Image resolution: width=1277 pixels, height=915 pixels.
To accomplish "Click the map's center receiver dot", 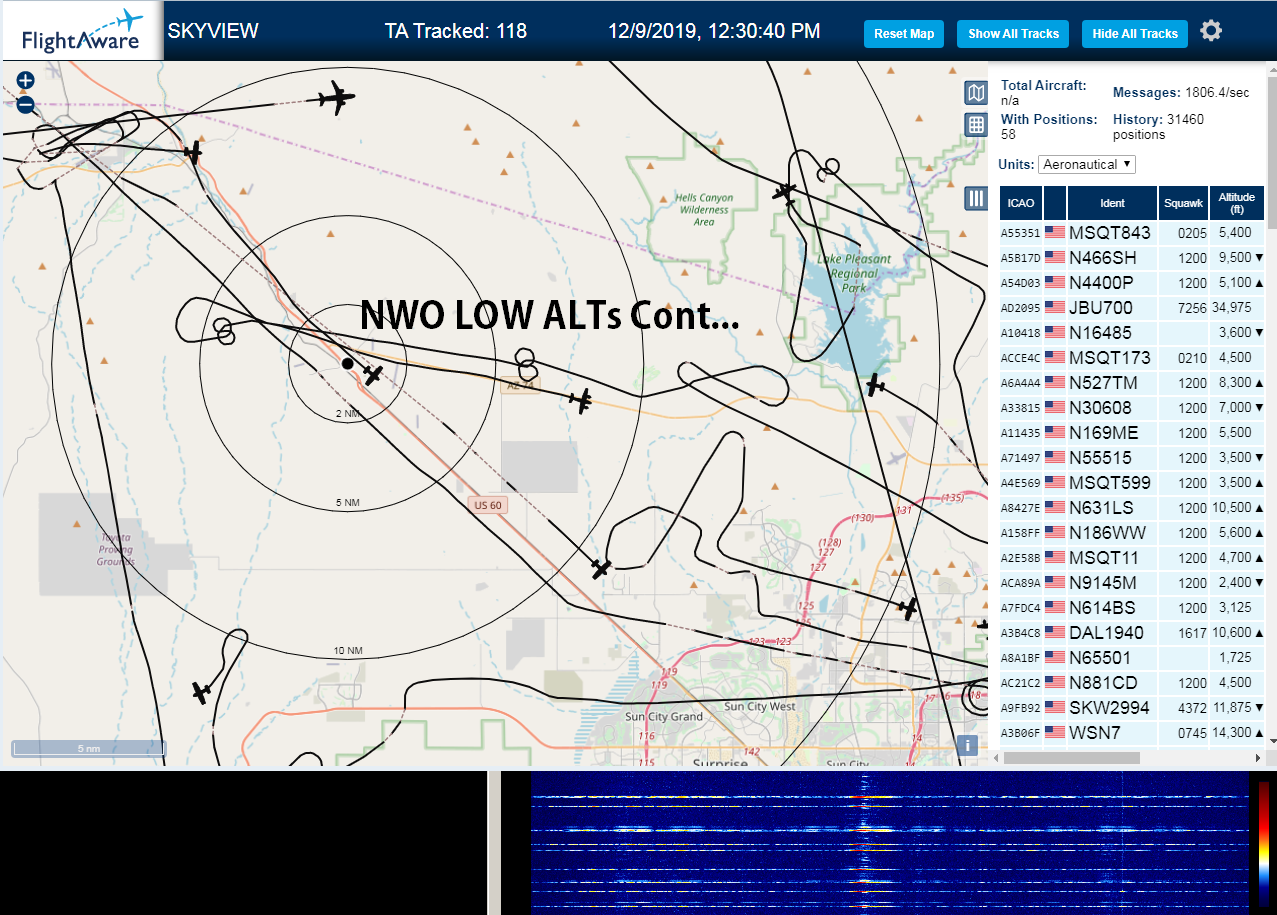I will tap(347, 363).
